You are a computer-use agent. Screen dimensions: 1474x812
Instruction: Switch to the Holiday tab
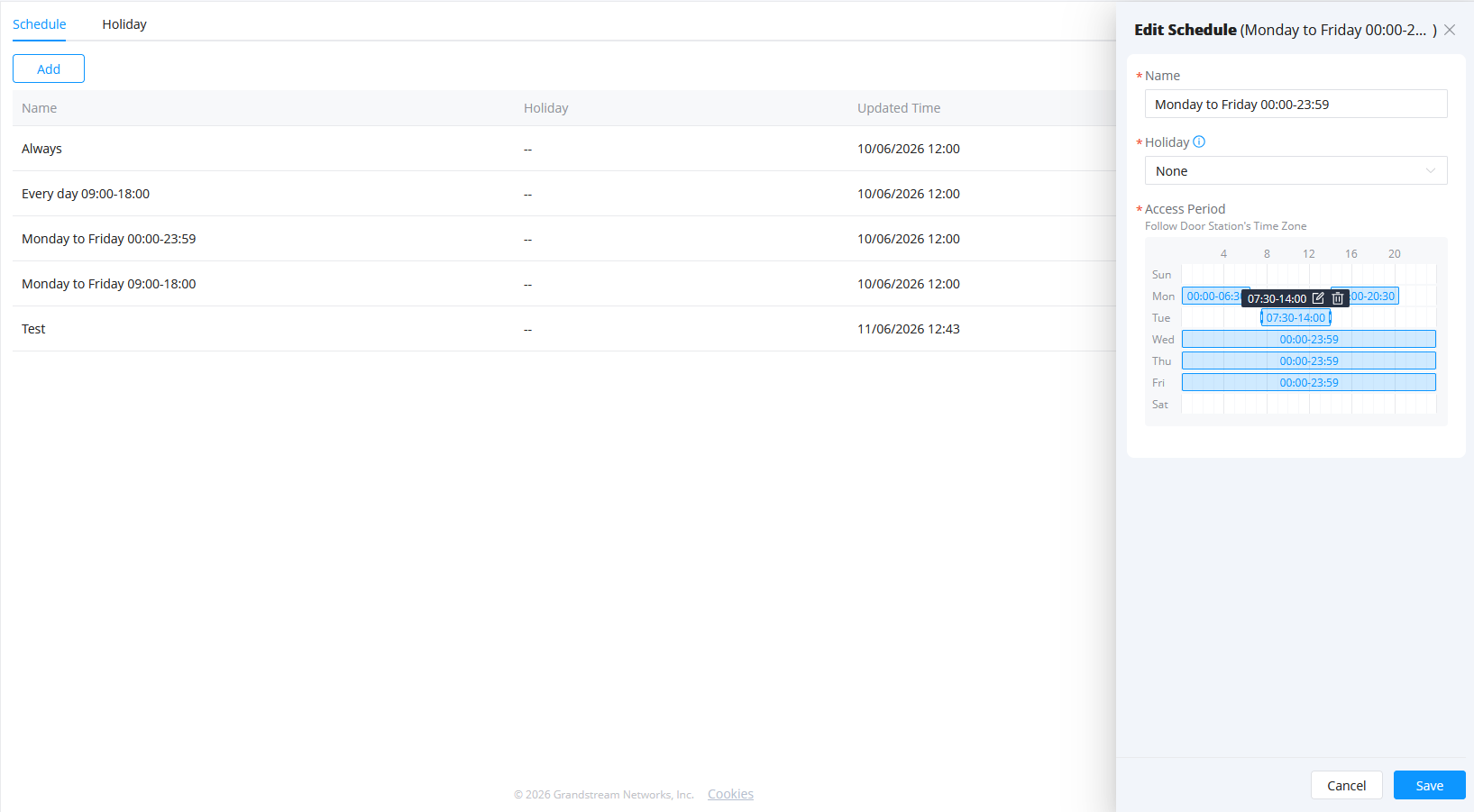[124, 24]
